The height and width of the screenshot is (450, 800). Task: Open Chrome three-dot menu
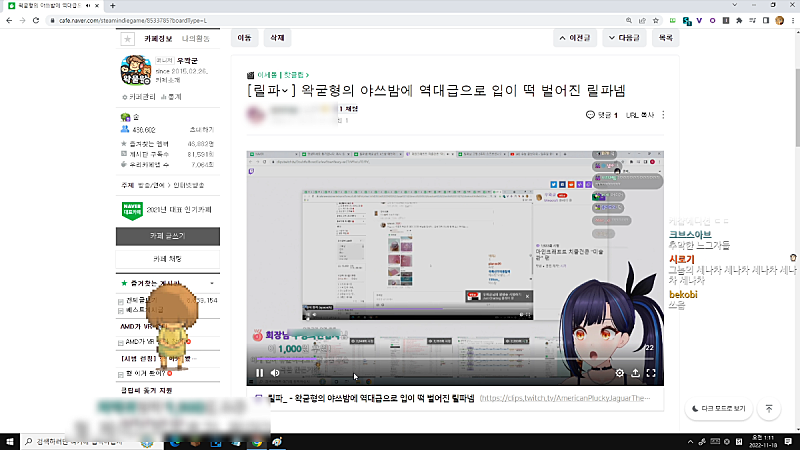[x=793, y=20]
